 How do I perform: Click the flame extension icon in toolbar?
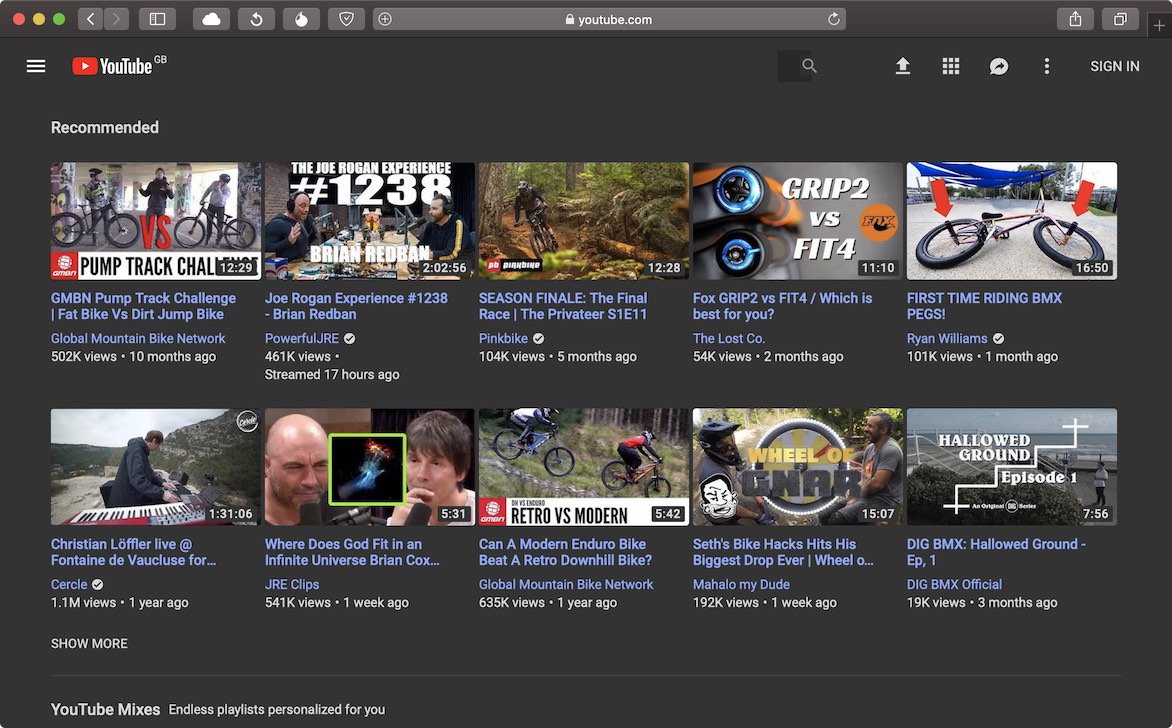pos(301,19)
